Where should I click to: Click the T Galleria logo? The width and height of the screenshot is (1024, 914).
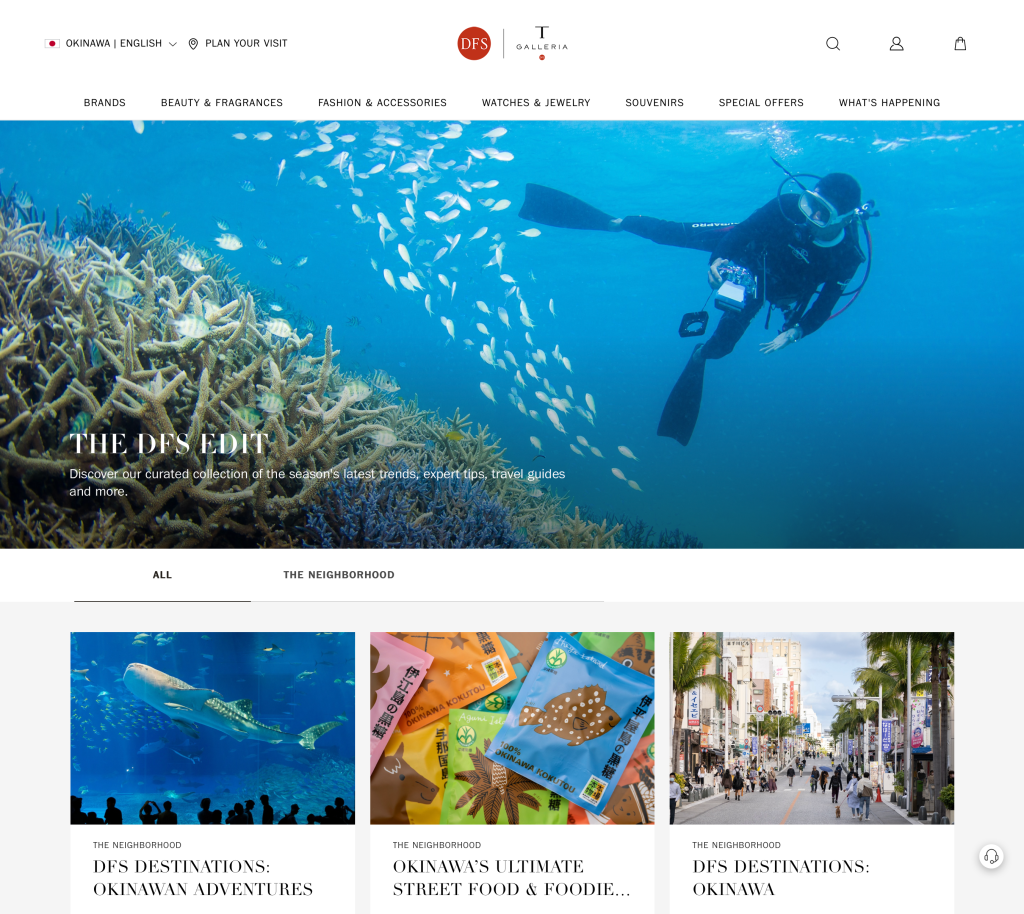point(542,43)
